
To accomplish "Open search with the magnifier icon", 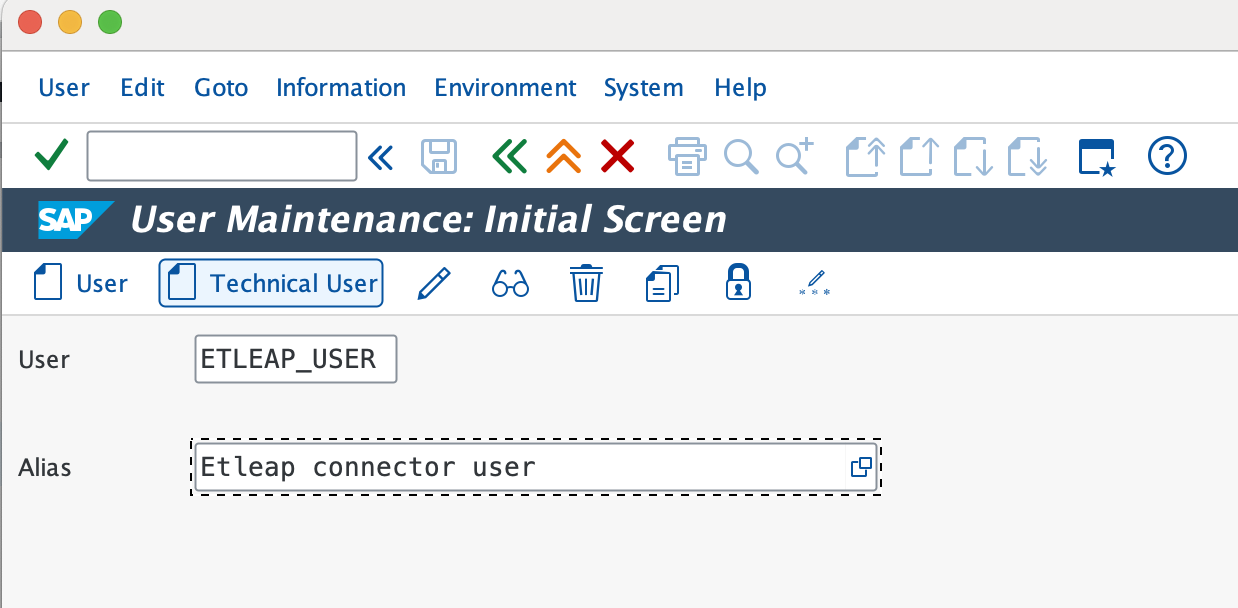I will [741, 156].
